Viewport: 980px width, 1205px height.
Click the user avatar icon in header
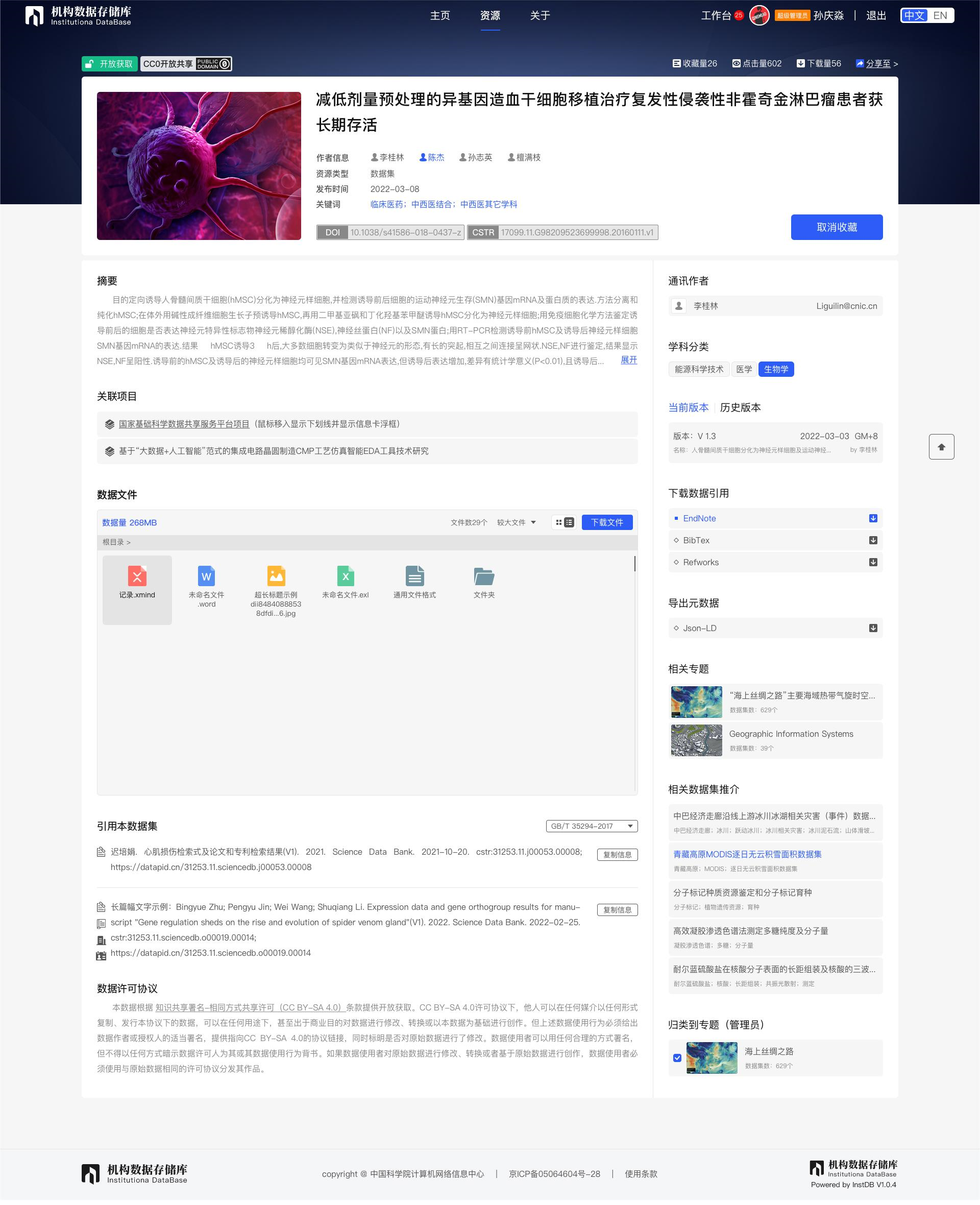(x=759, y=16)
